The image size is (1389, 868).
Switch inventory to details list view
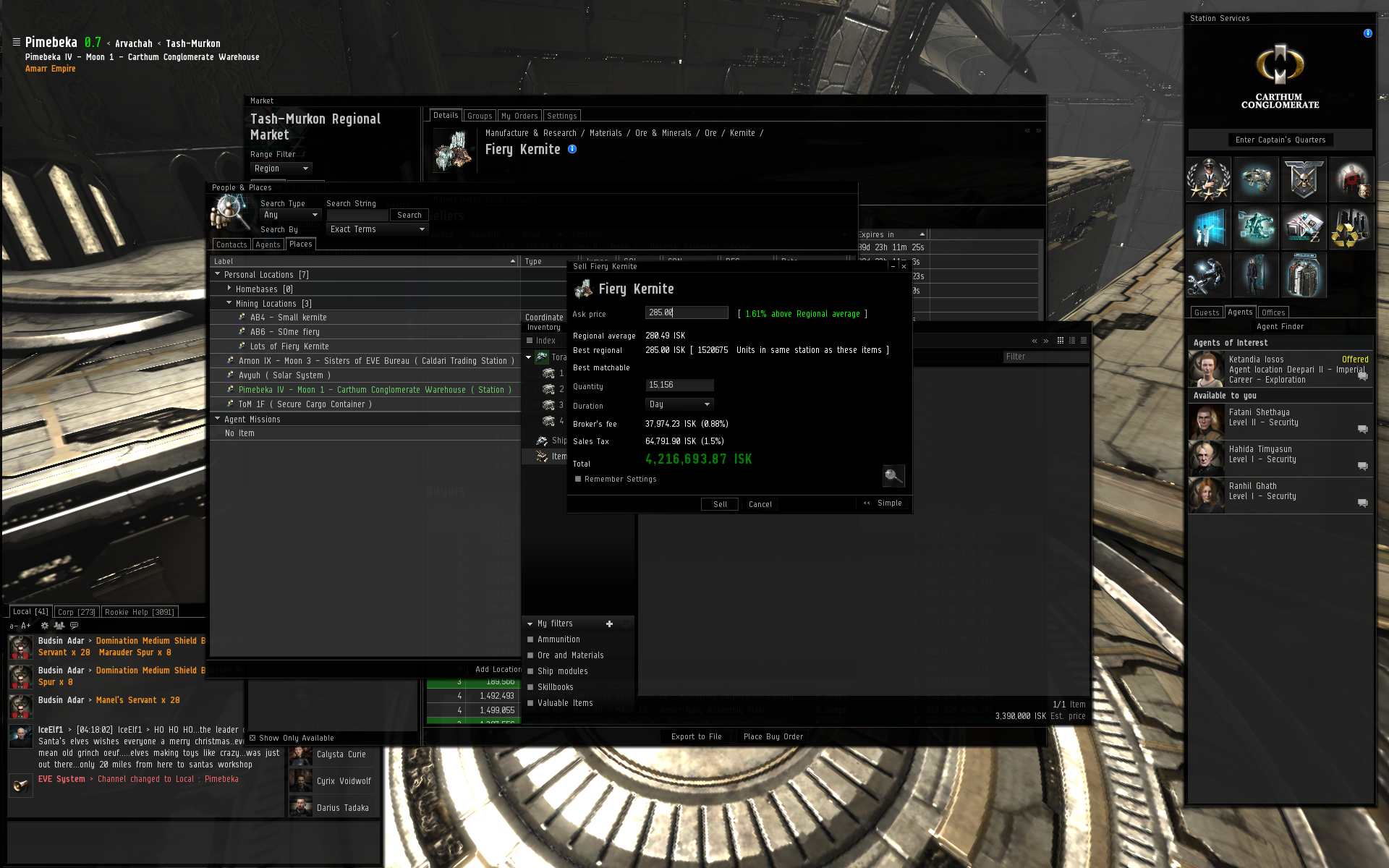click(1072, 341)
